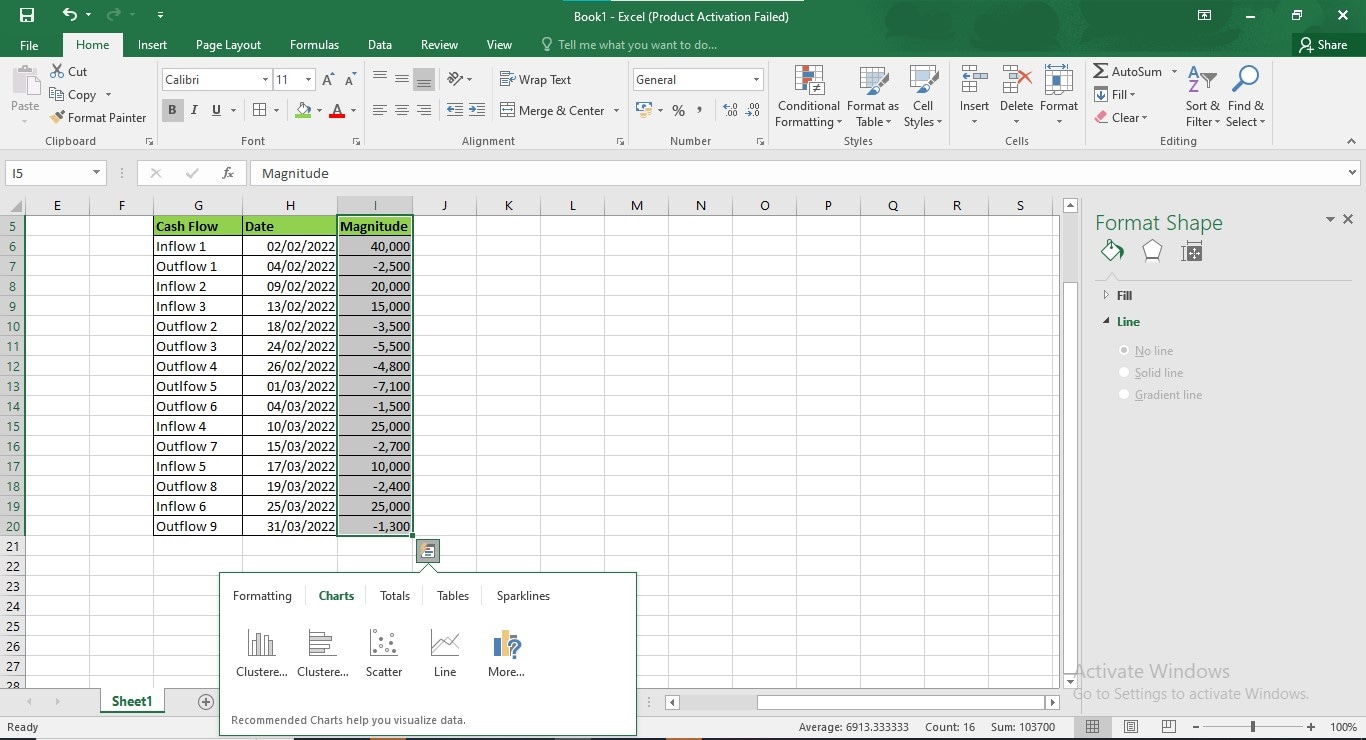This screenshot has height=740, width=1366.
Task: Click the Copy button
Action: click(x=73, y=95)
